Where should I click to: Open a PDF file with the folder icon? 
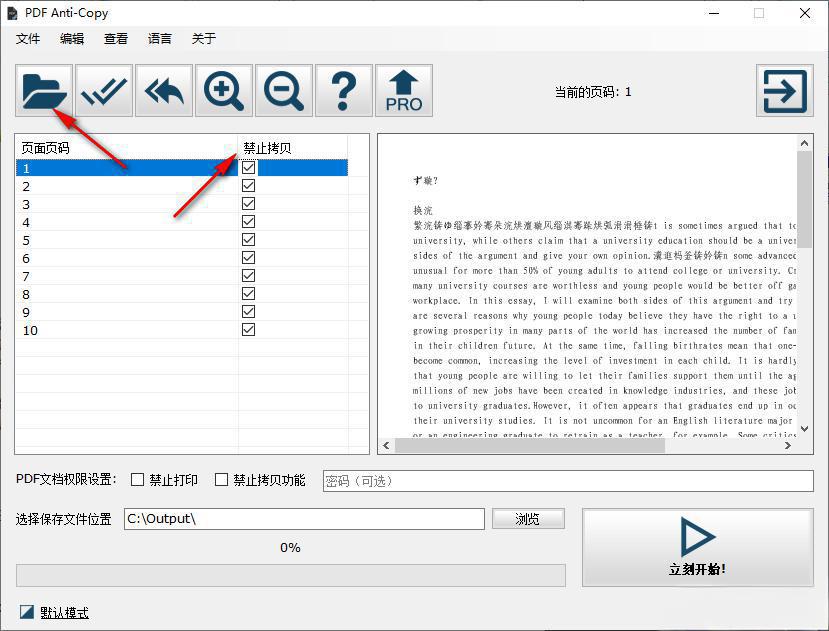coord(43,90)
